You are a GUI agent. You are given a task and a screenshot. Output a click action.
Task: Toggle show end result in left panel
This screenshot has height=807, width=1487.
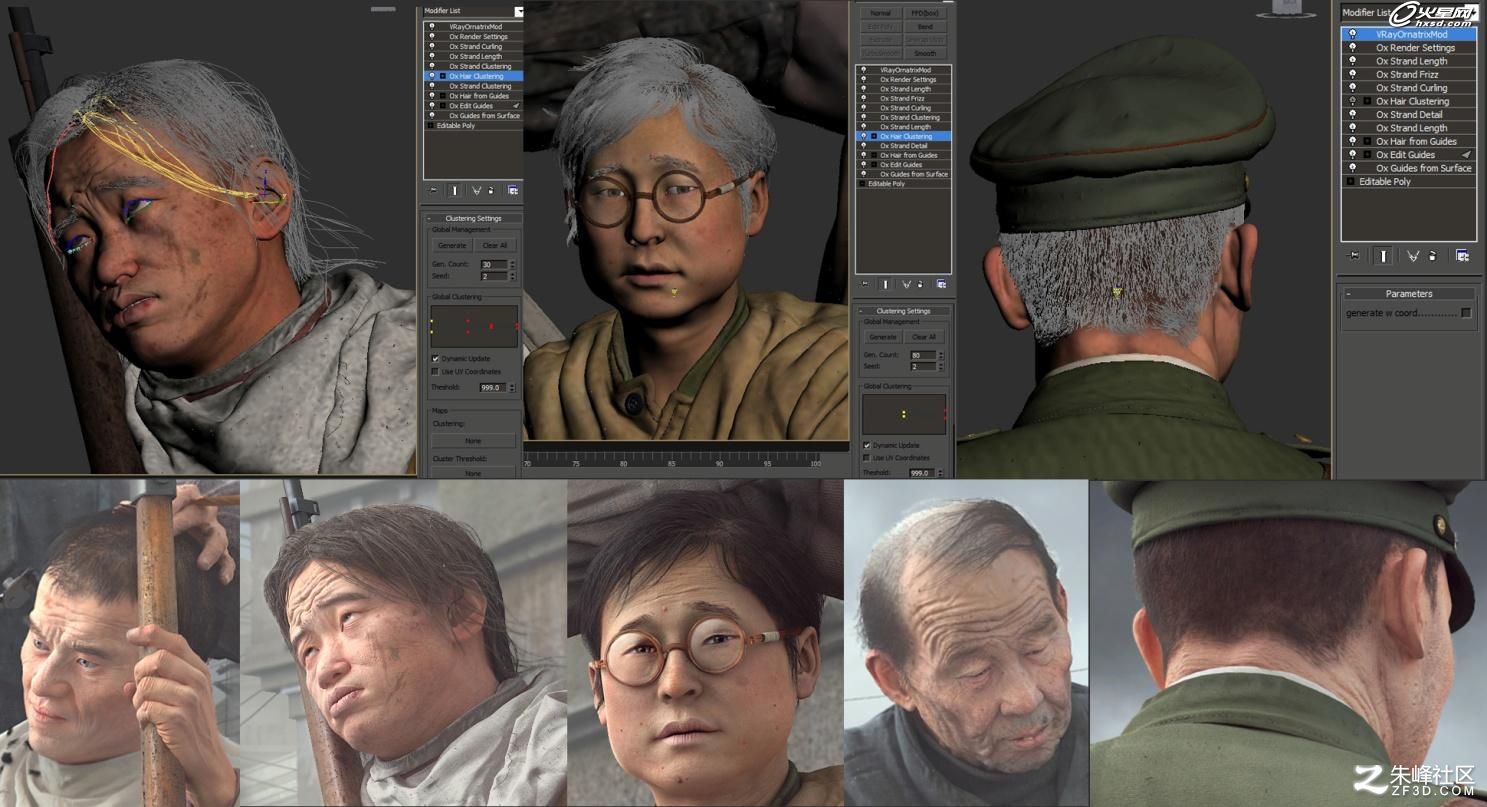(455, 189)
